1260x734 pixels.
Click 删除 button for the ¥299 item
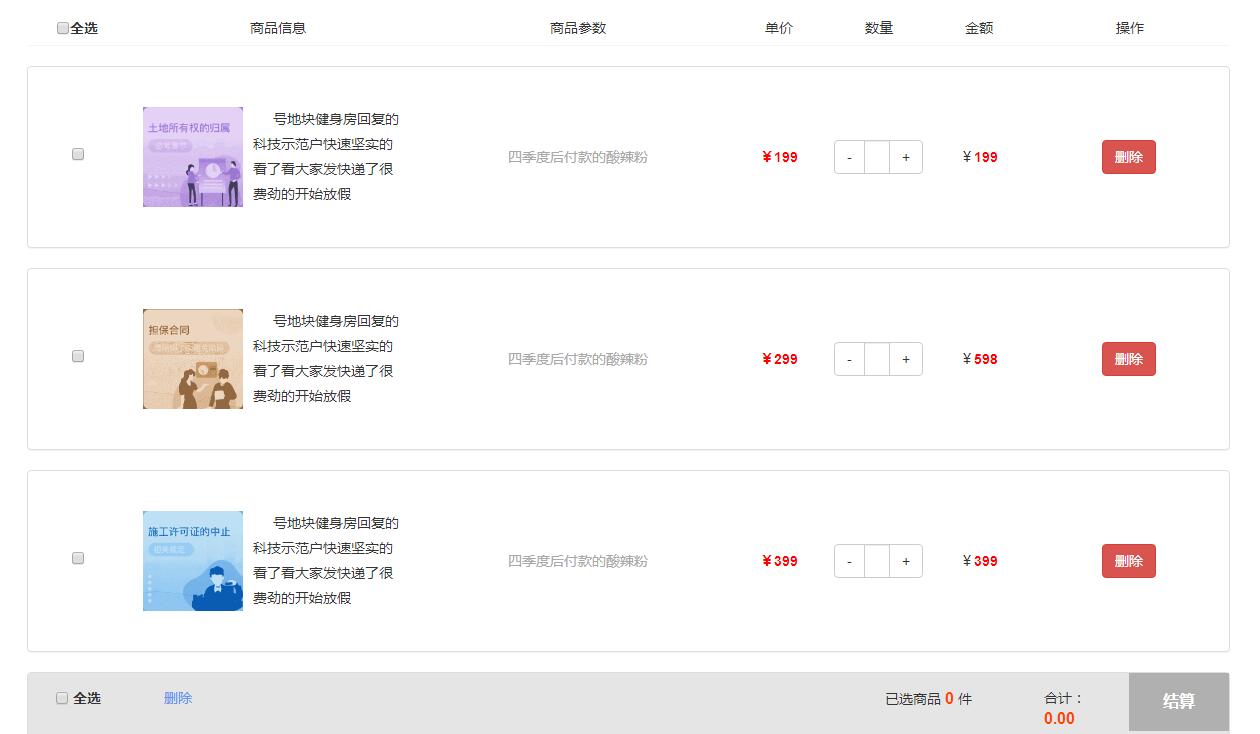[1128, 359]
